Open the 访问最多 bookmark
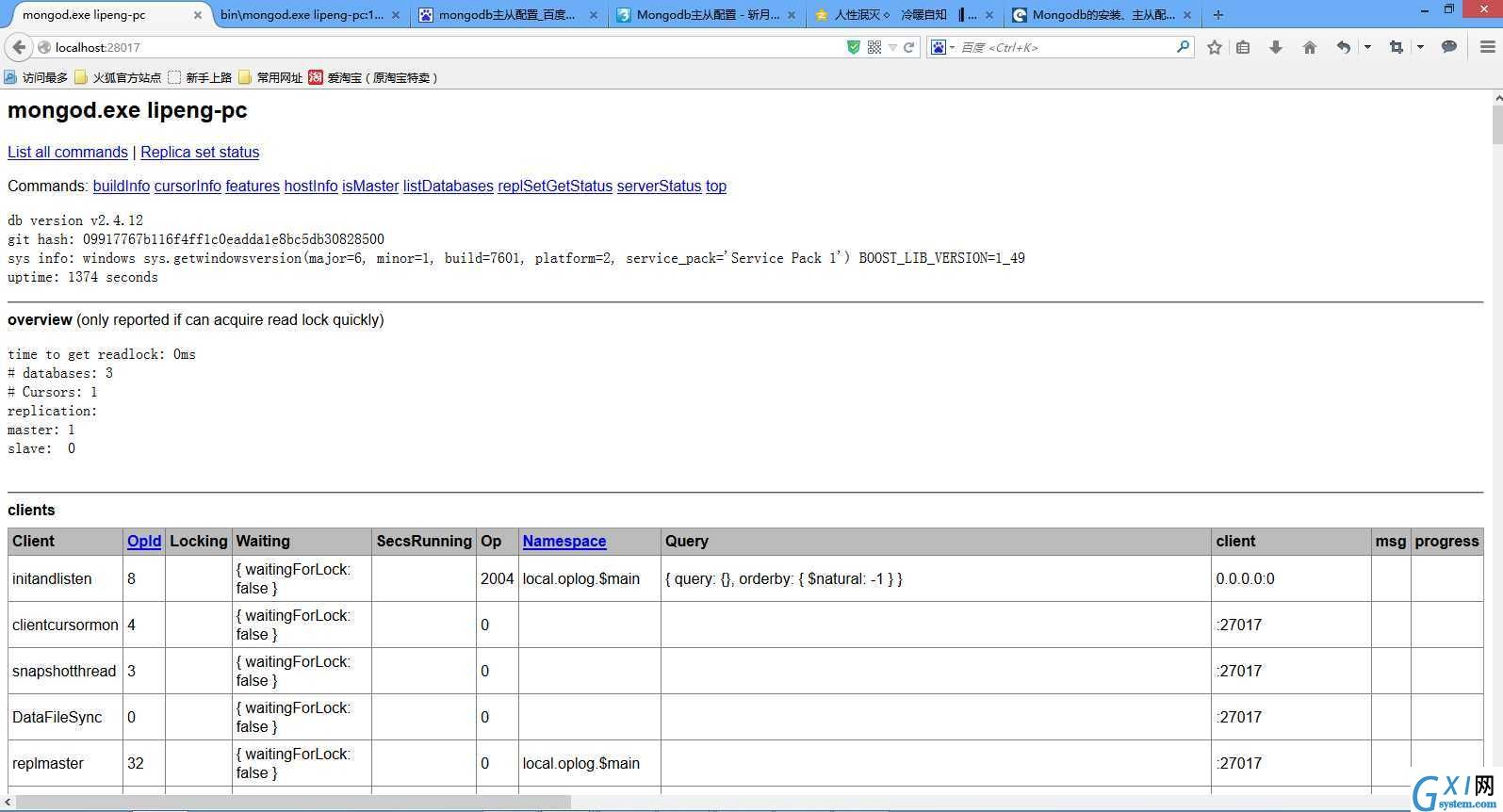The width and height of the screenshot is (1503, 812). [36, 77]
